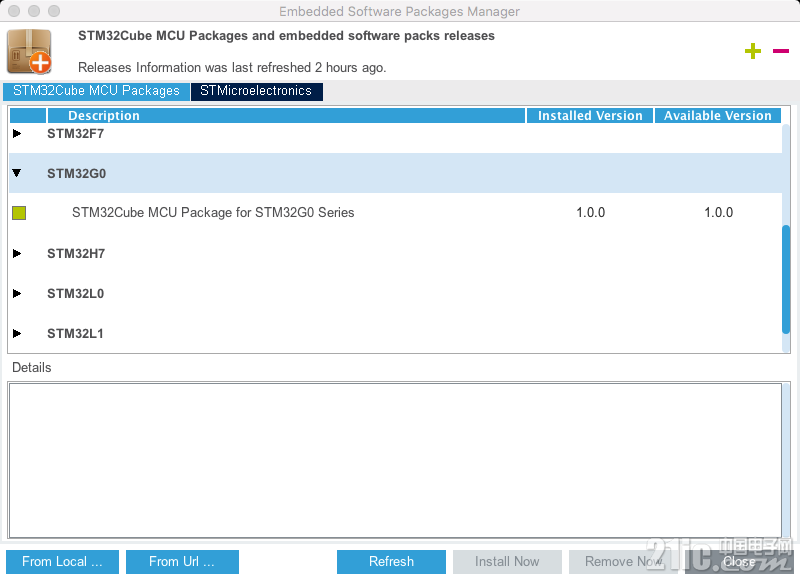Click the Remove Now button
This screenshot has width=800, height=580.
(x=623, y=562)
